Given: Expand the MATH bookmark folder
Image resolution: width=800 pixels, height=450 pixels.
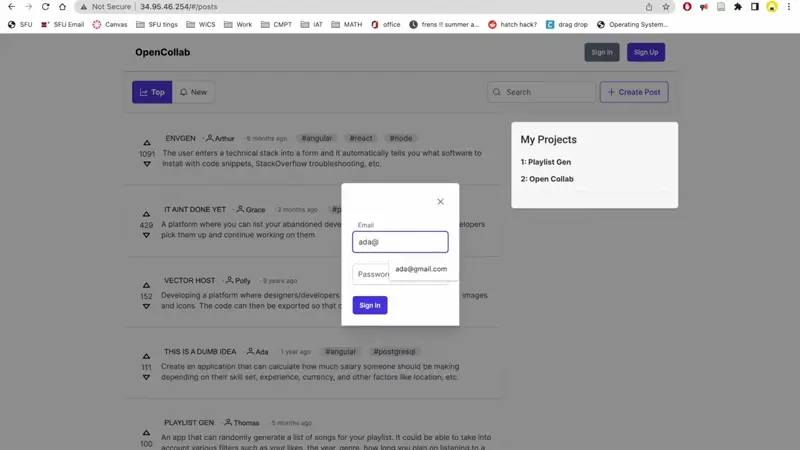Looking at the screenshot, I should pyautogui.click(x=346, y=24).
